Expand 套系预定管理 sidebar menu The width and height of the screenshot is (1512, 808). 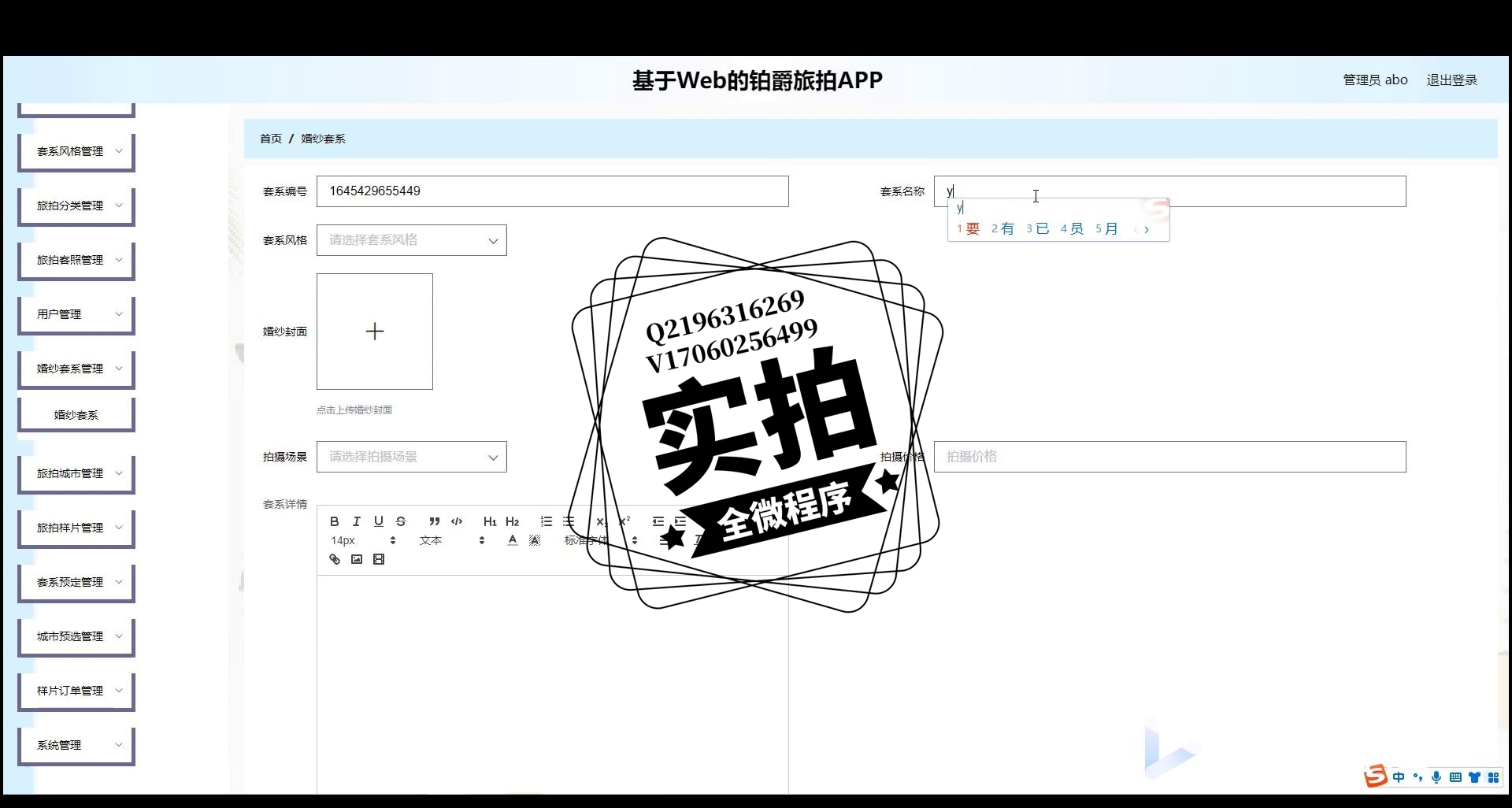[76, 582]
